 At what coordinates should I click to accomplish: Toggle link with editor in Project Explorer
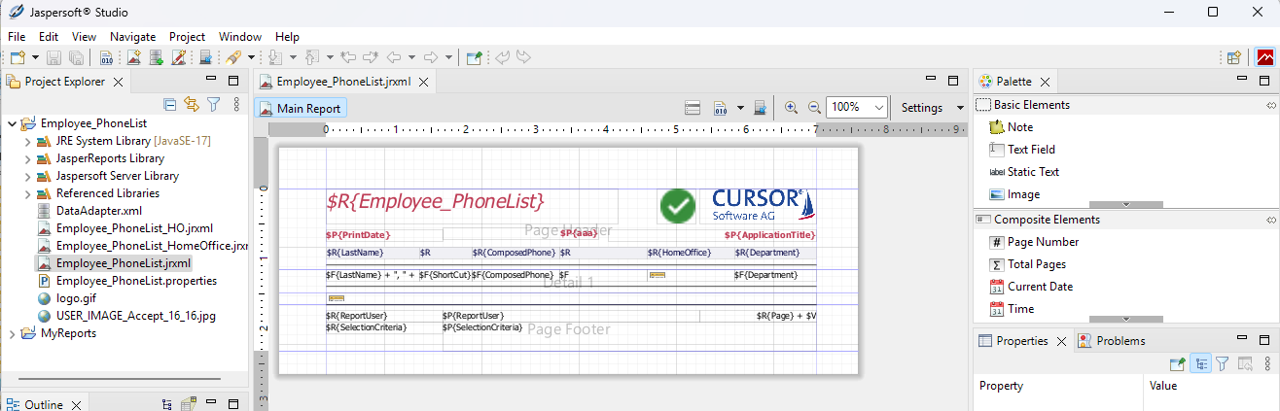click(x=190, y=104)
